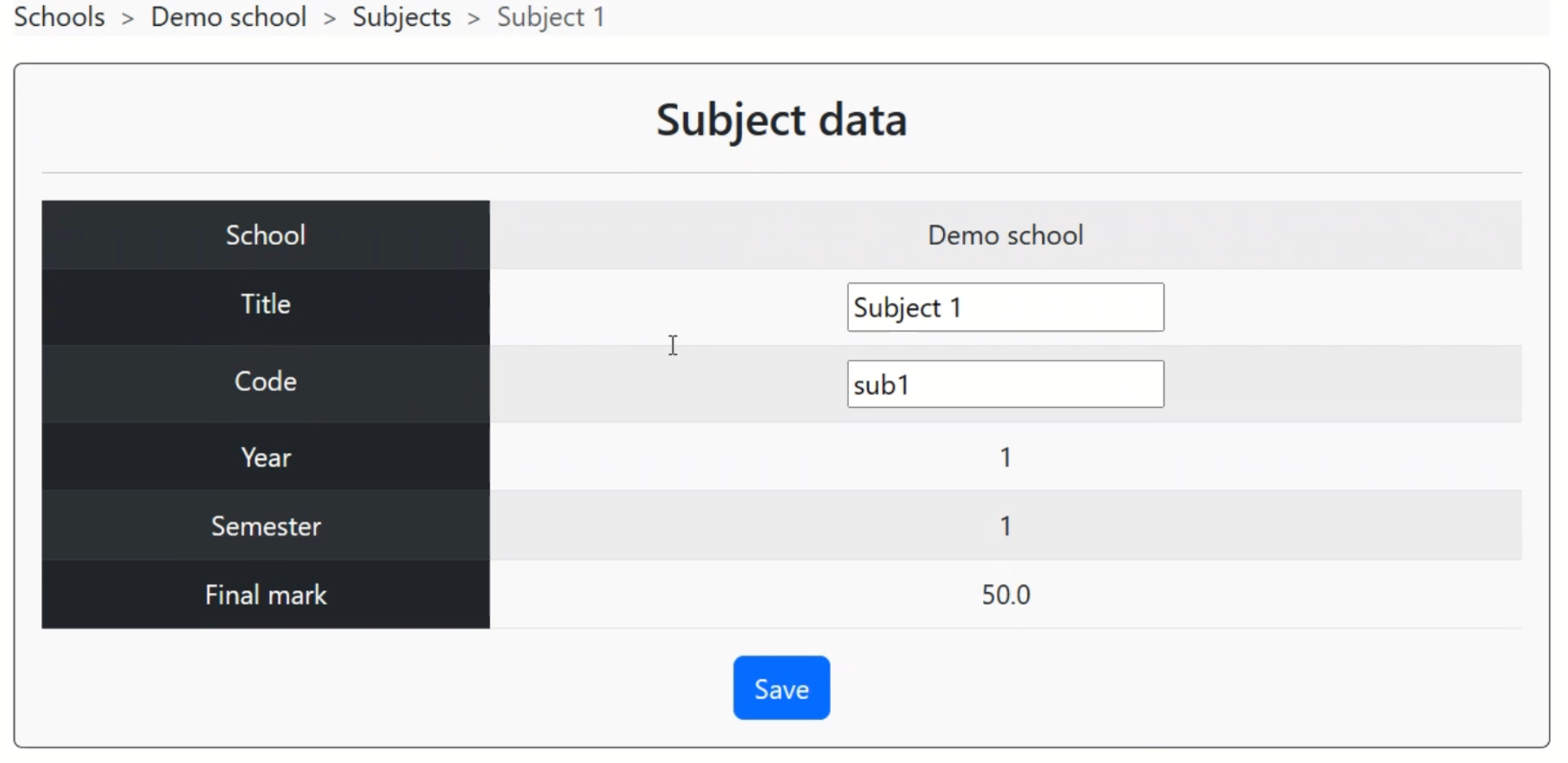The image size is (1568, 763).
Task: Select the Title row header cell
Action: point(265,304)
